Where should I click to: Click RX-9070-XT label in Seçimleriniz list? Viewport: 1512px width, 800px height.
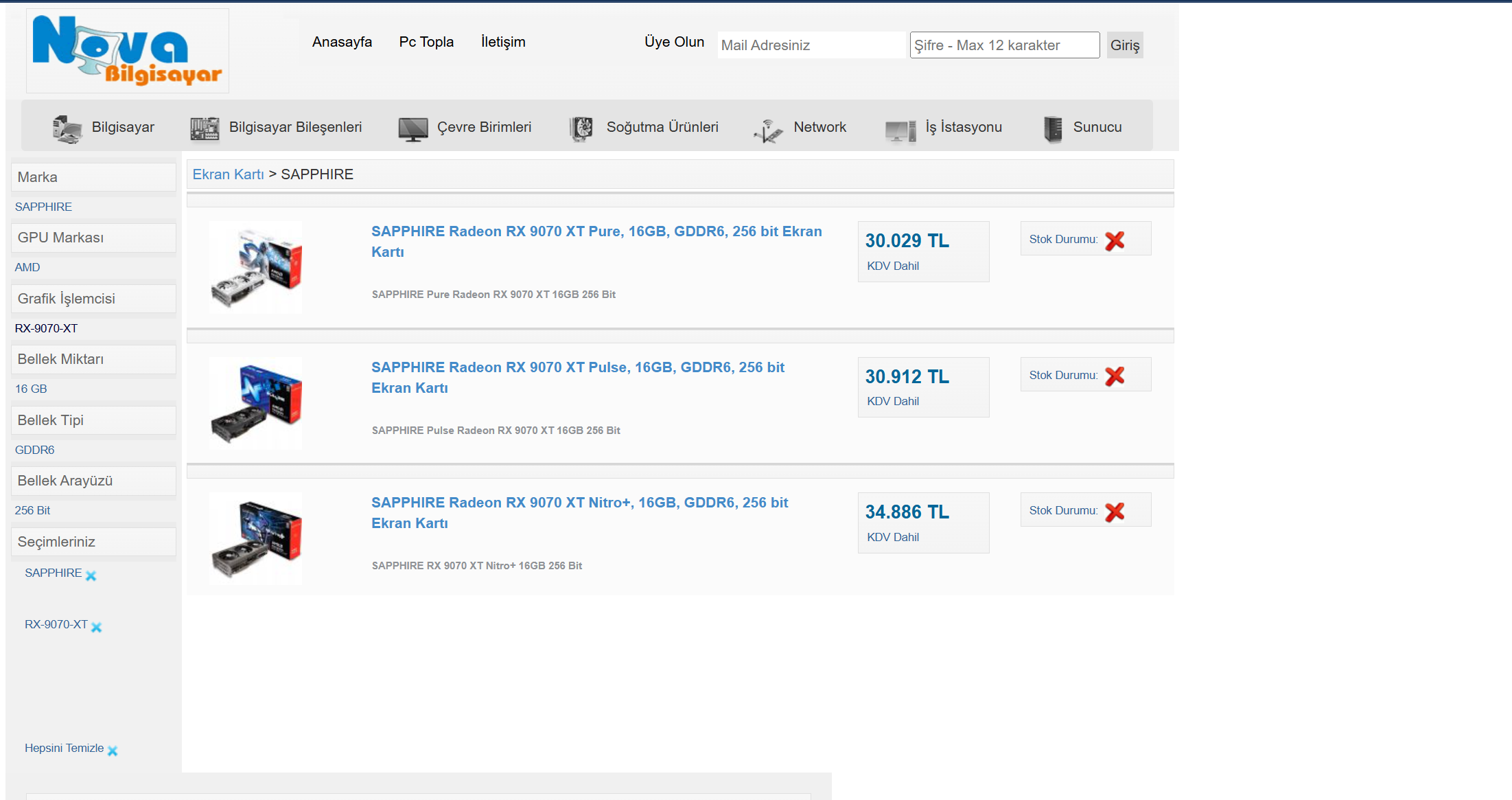click(x=56, y=624)
